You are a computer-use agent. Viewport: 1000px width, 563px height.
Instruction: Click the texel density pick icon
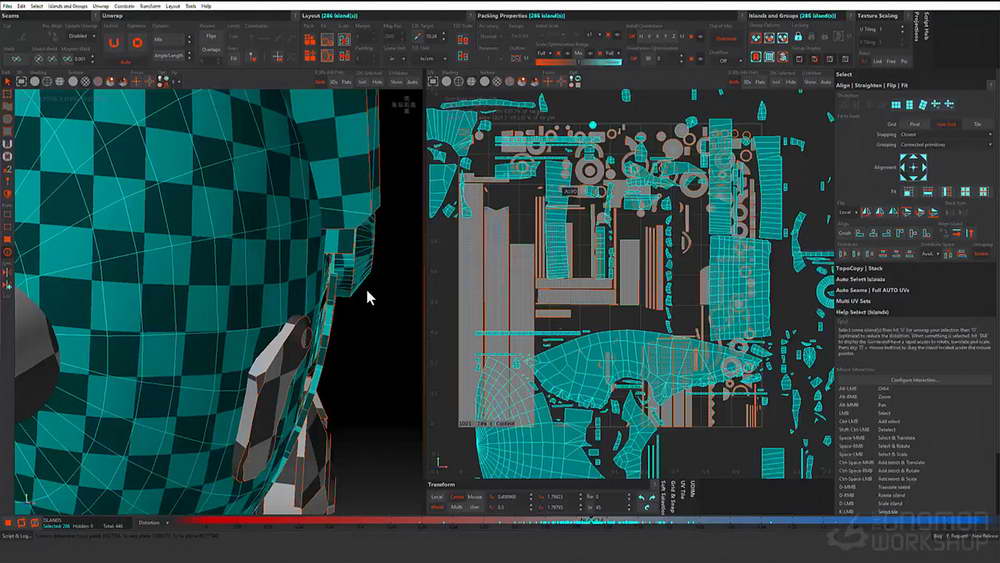click(418, 37)
